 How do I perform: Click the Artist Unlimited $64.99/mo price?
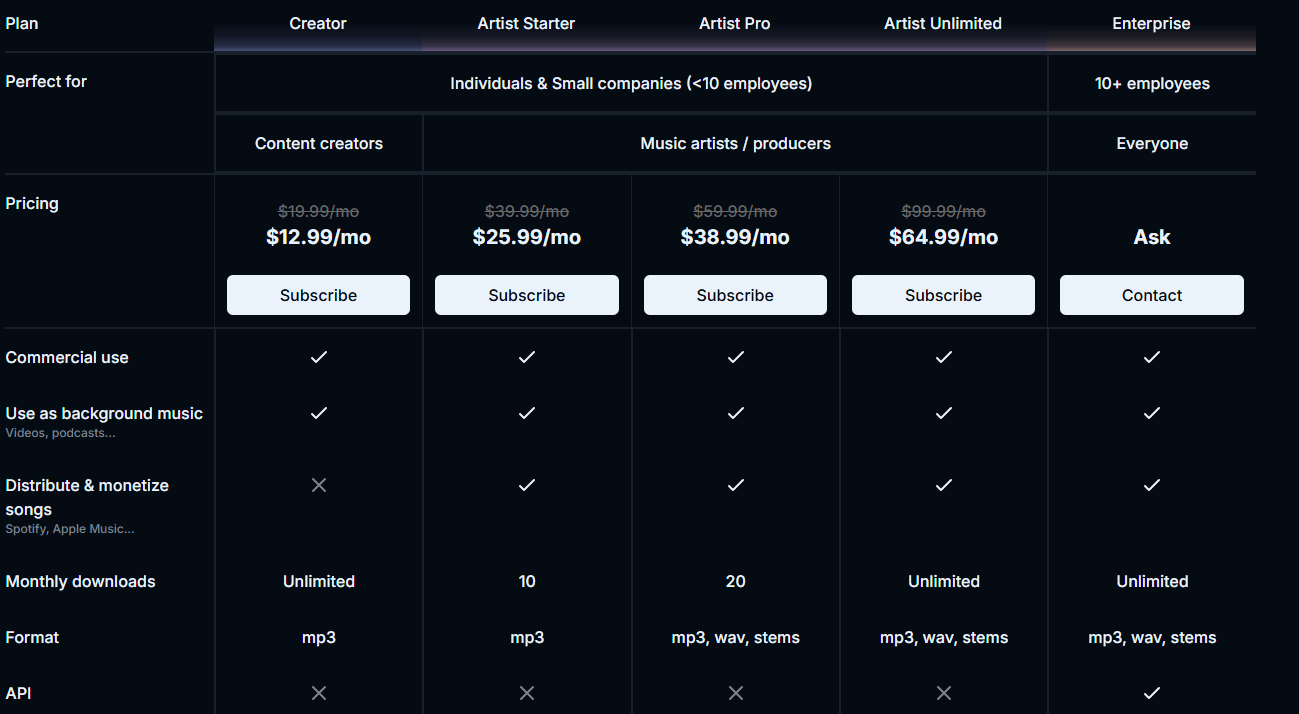[x=943, y=237]
